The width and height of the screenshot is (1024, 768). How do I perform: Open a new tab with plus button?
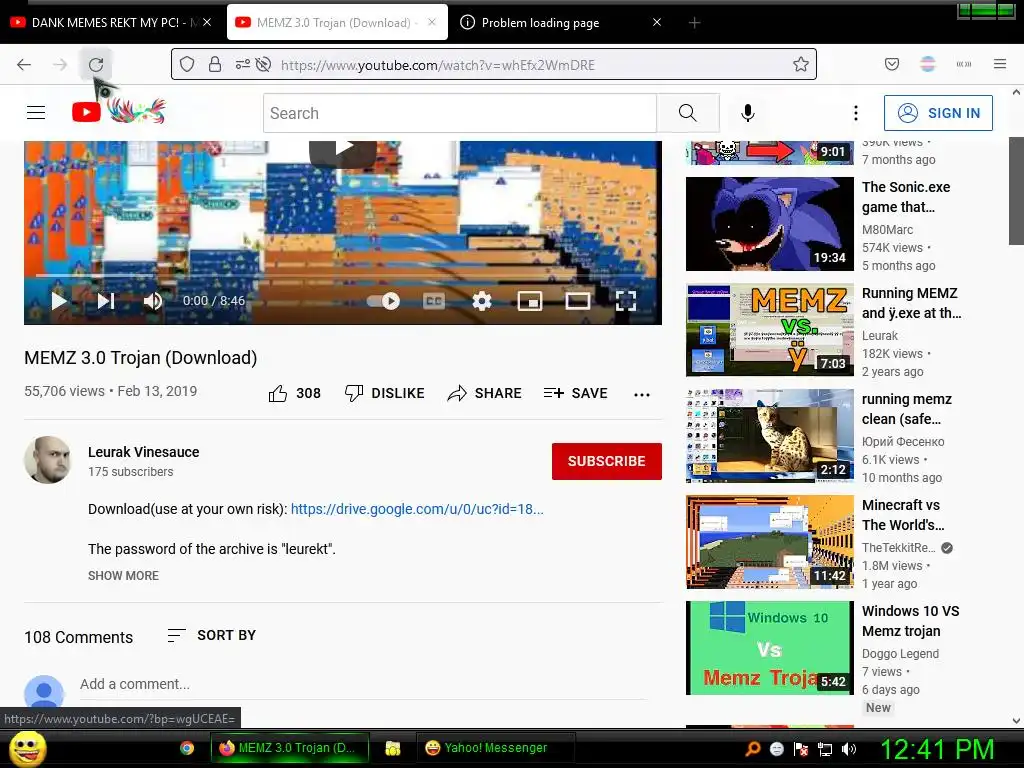(x=694, y=23)
